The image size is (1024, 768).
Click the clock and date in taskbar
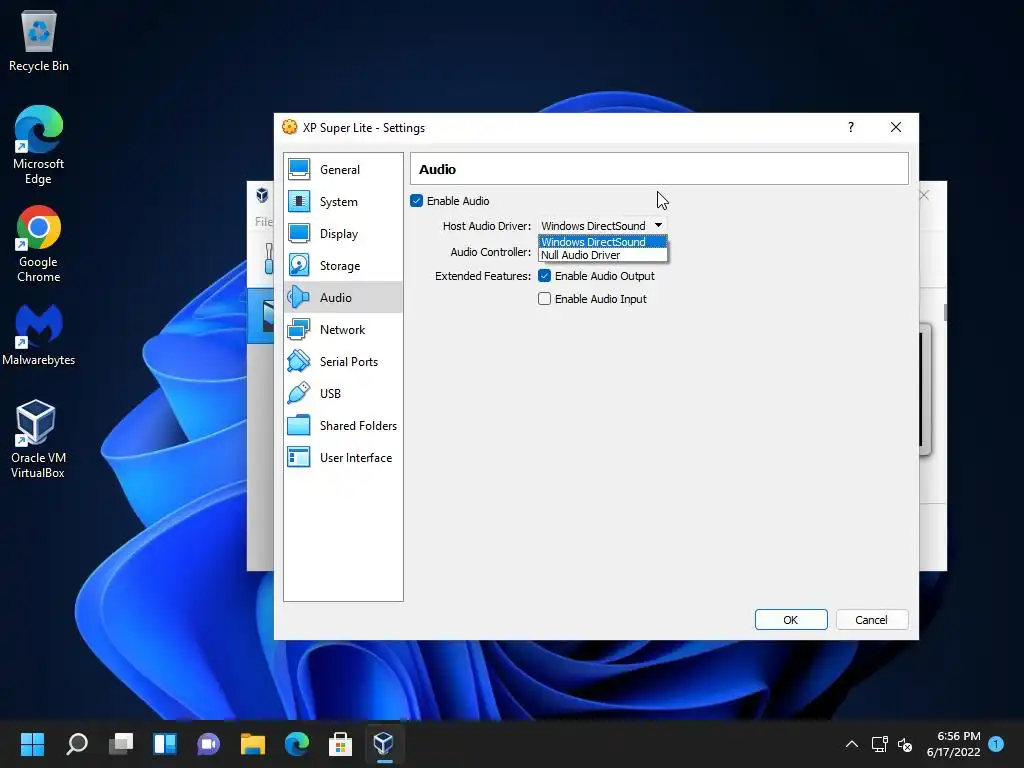coord(953,744)
